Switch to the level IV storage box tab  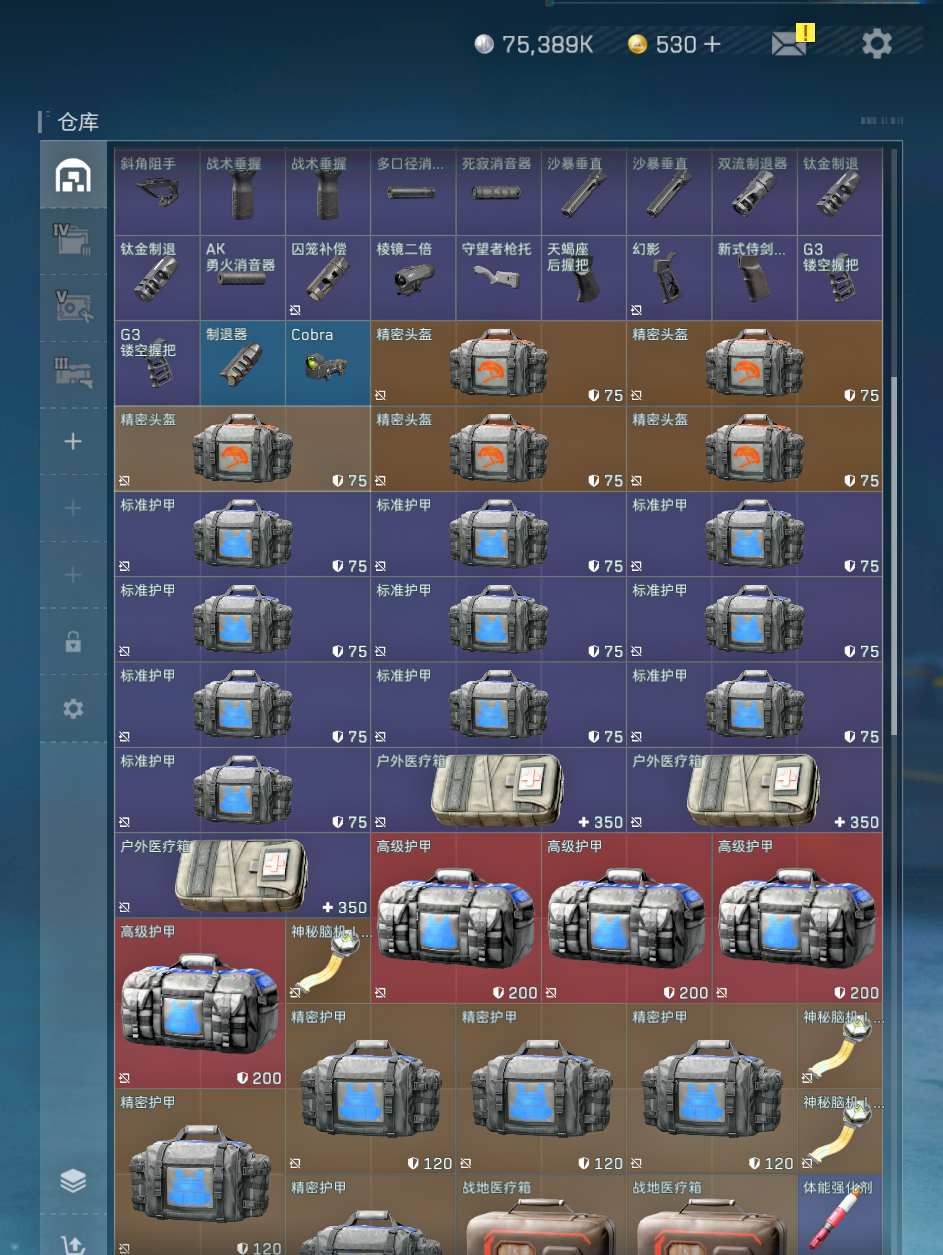pos(73,240)
